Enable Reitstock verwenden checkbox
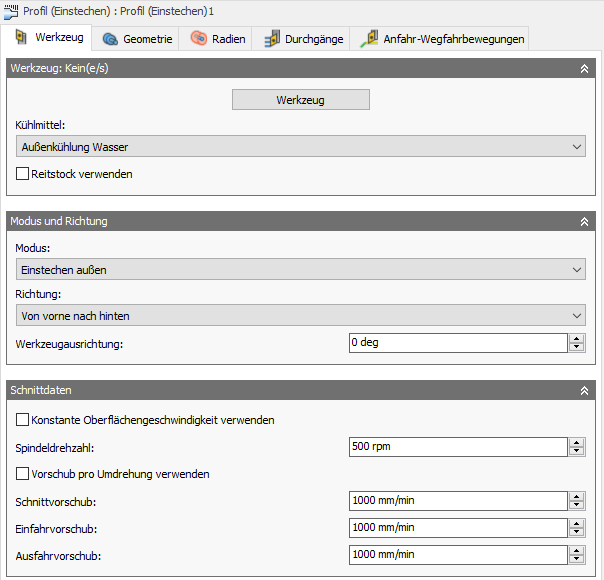Image resolution: width=604 pixels, height=580 pixels. tap(23, 174)
